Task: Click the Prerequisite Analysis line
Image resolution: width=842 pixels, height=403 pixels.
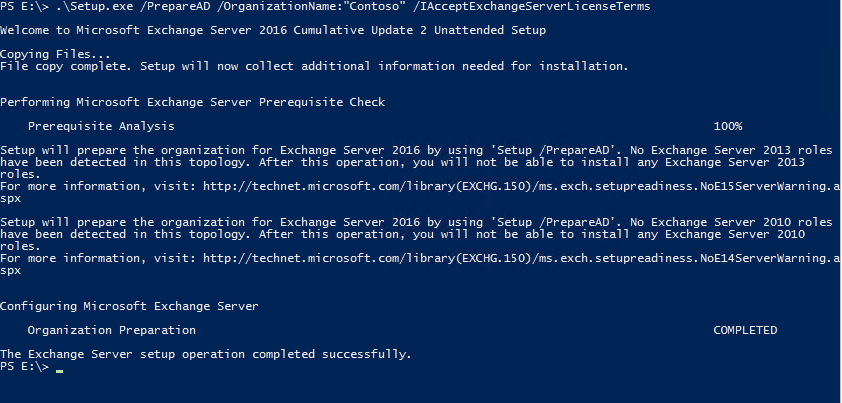Action: (101, 126)
